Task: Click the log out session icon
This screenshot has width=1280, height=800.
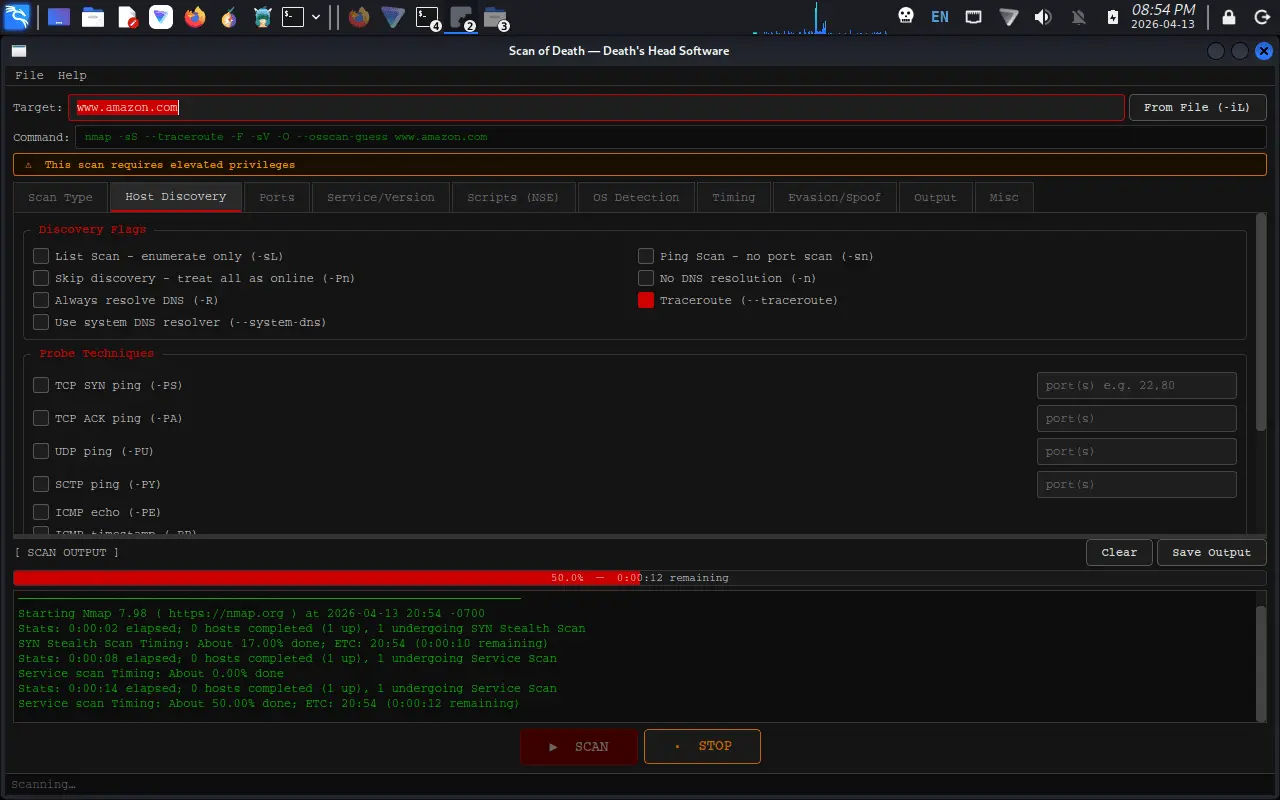Action: [1260, 16]
